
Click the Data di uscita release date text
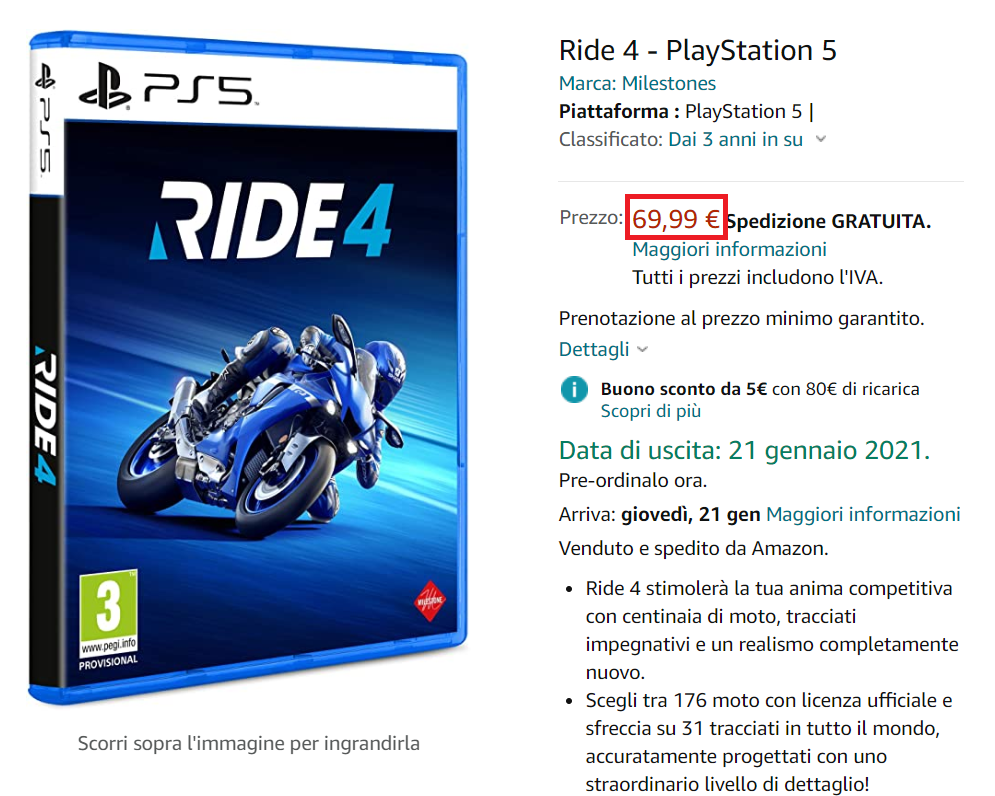pos(744,450)
